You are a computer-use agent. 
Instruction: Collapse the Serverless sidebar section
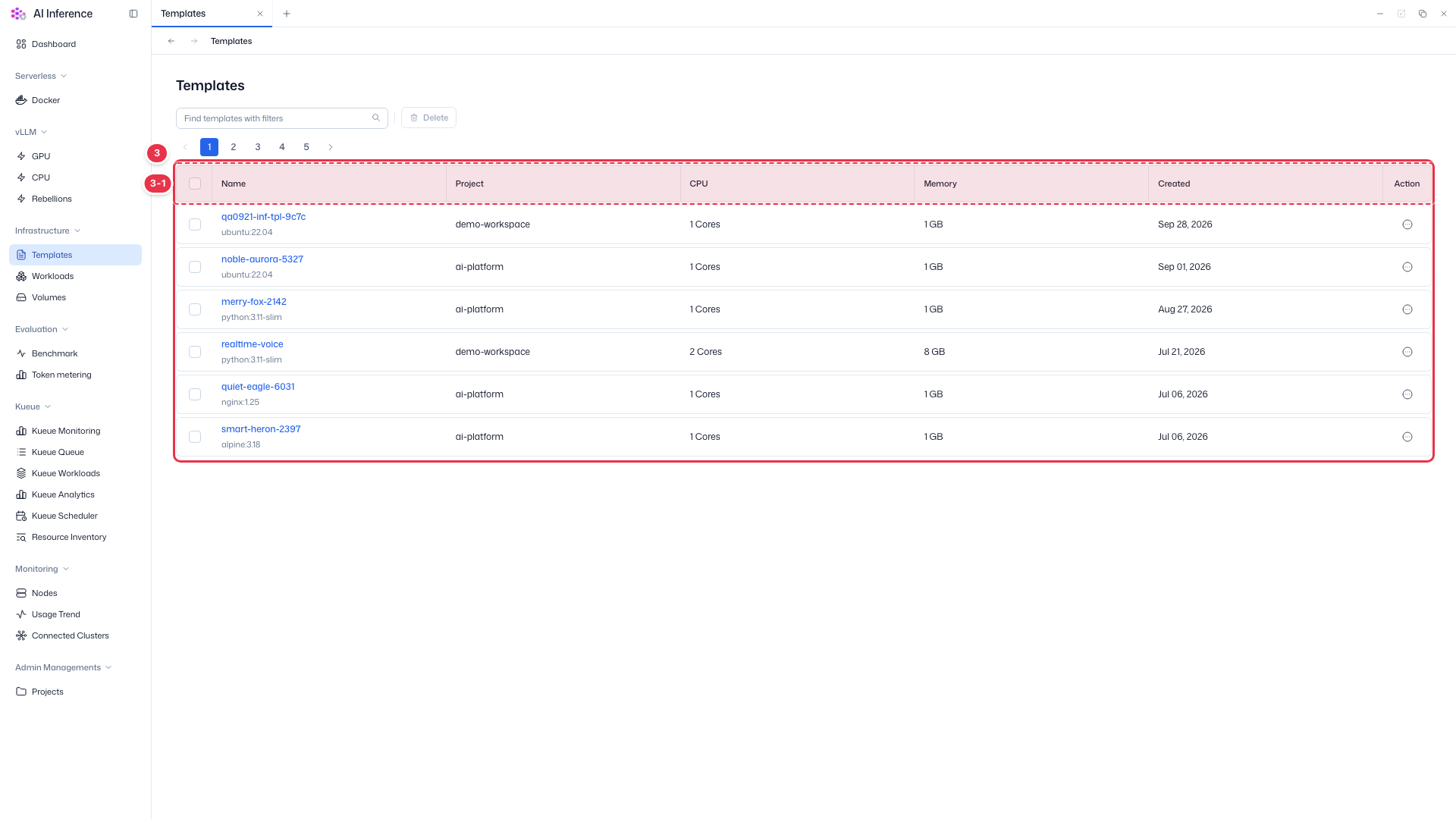coord(41,76)
